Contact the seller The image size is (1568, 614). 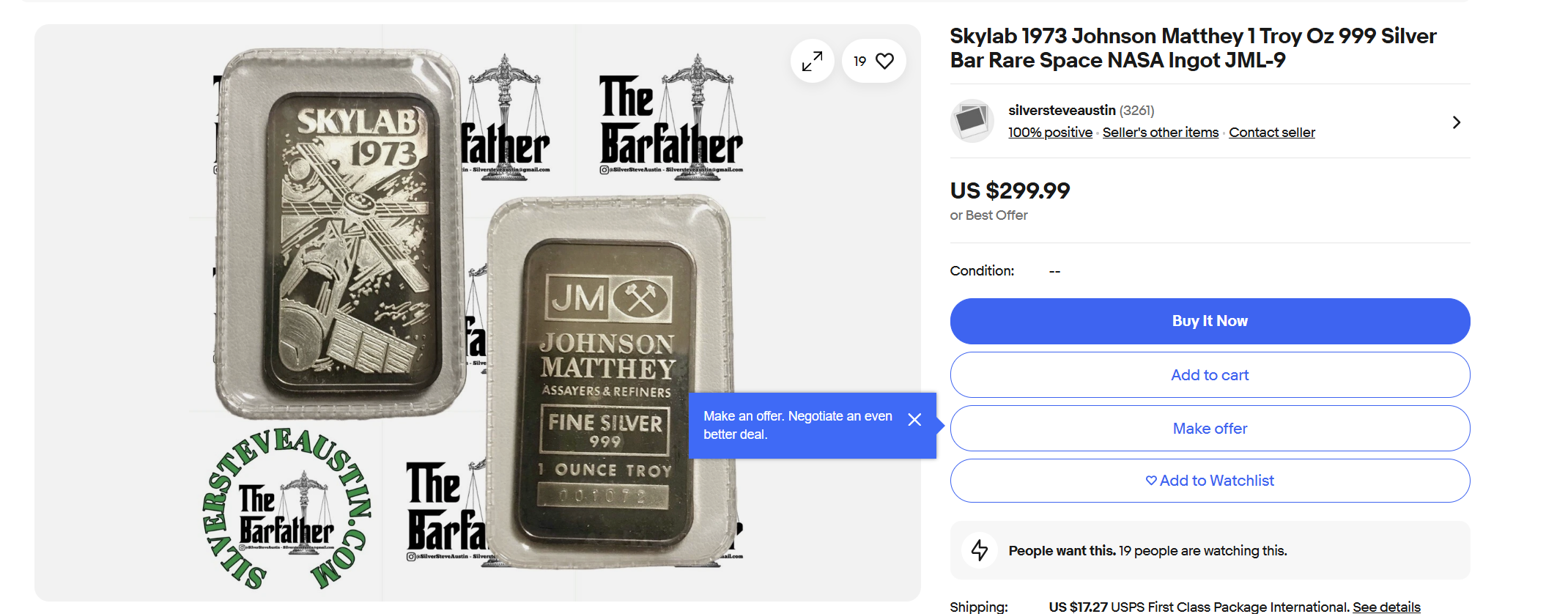1272,133
